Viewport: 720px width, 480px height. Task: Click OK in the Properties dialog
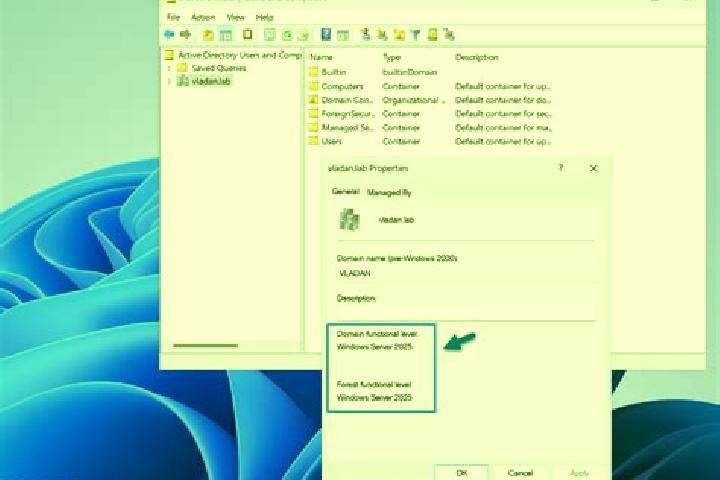click(461, 473)
